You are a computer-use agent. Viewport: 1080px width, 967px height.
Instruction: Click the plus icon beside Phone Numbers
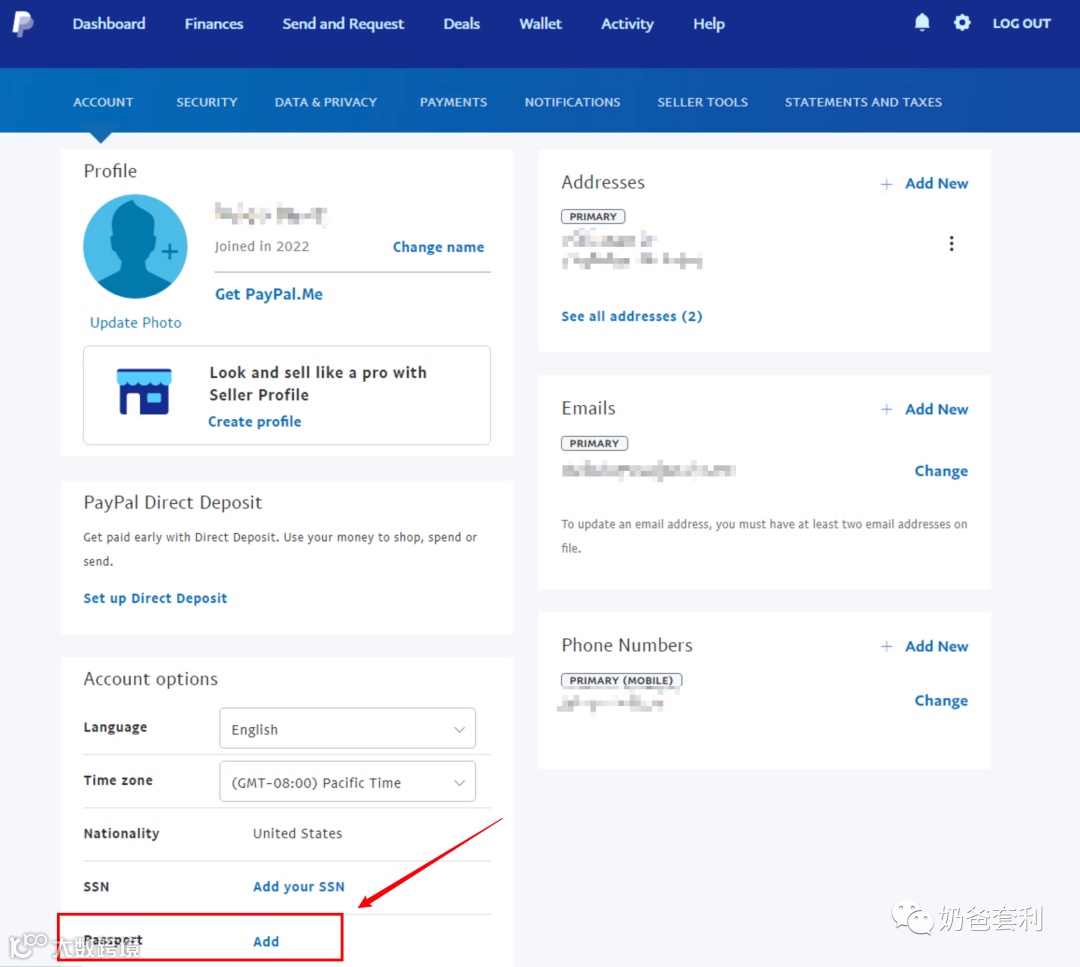(x=886, y=646)
